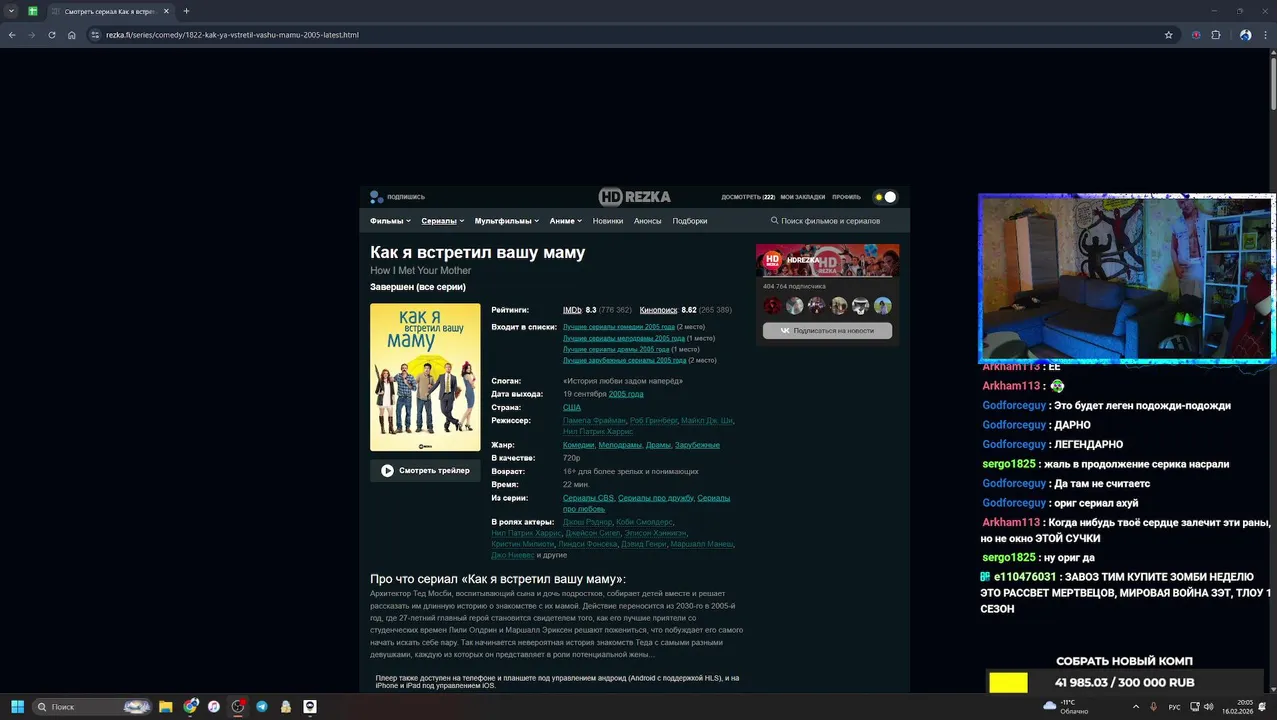Viewport: 1277px width, 720px height.
Task: Open 'Сериалы про дружбу' collection link
Action: pyautogui.click(x=655, y=498)
